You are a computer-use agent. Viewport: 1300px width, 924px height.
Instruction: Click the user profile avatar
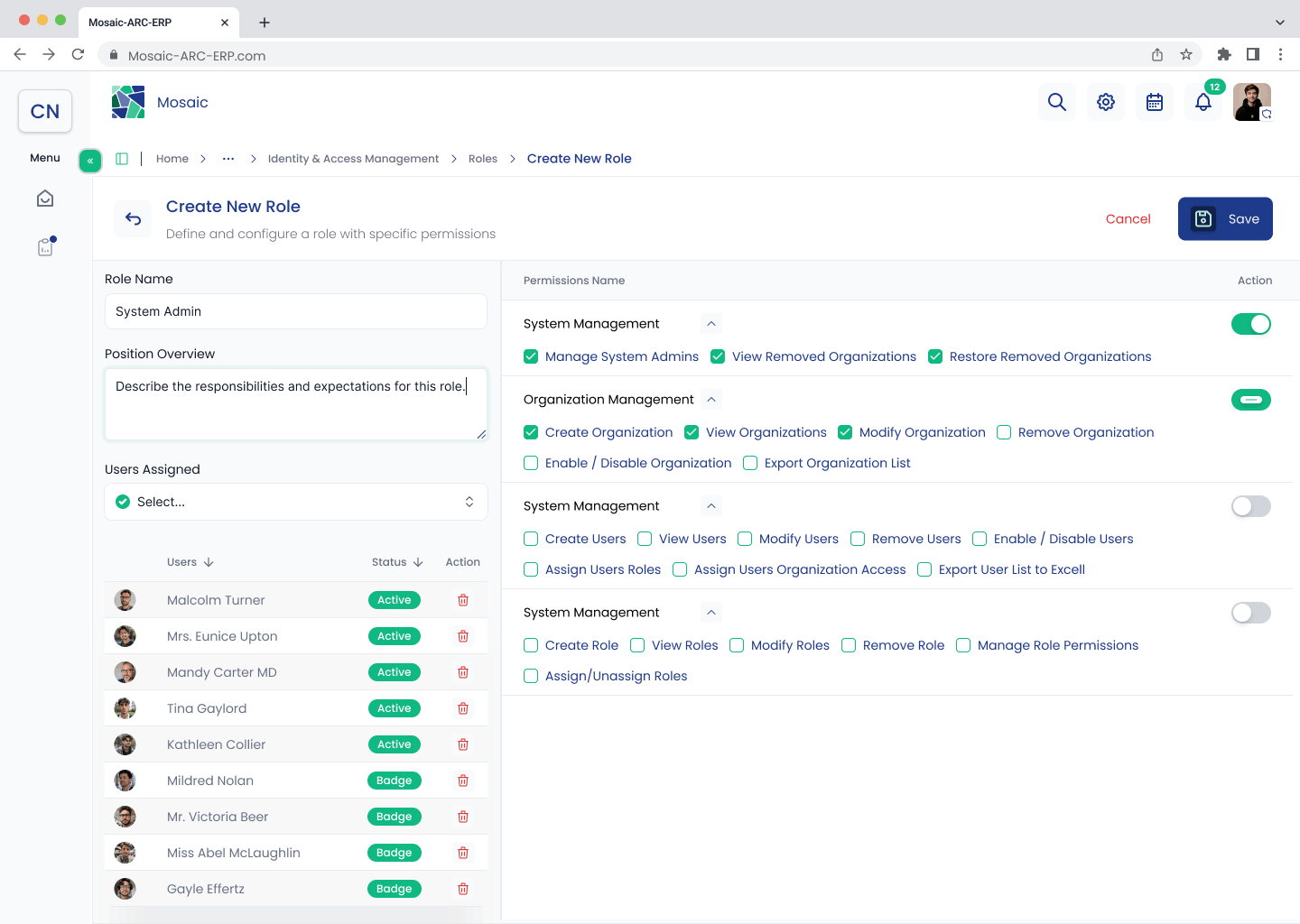(x=1252, y=102)
